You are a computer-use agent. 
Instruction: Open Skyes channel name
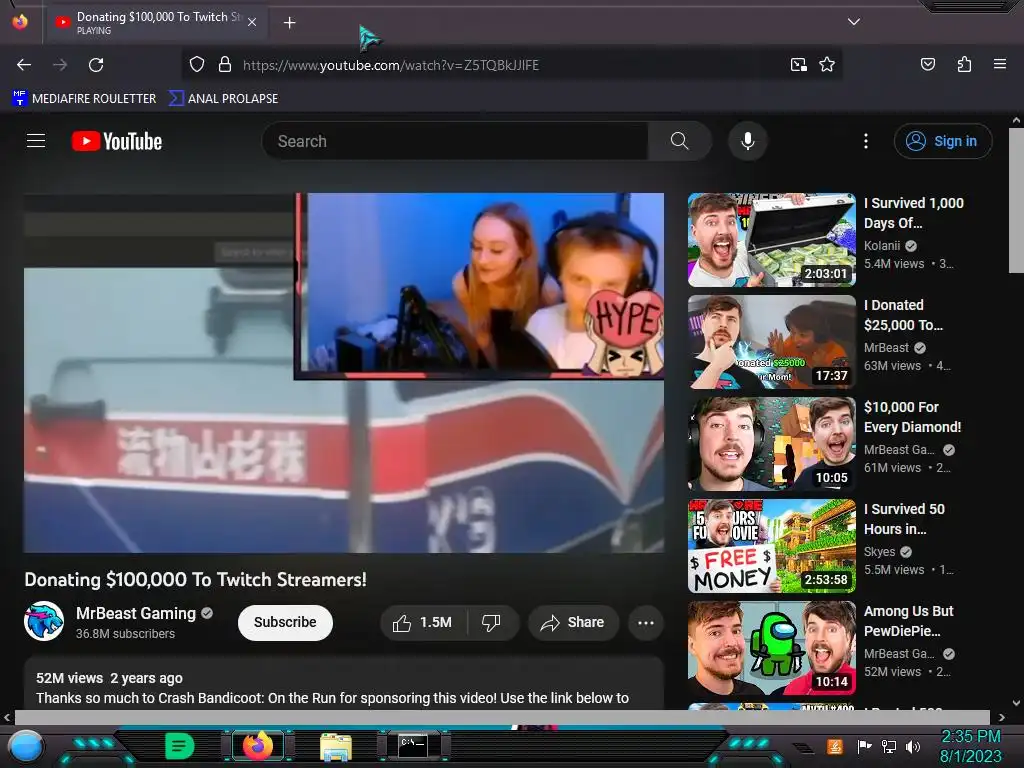point(879,552)
